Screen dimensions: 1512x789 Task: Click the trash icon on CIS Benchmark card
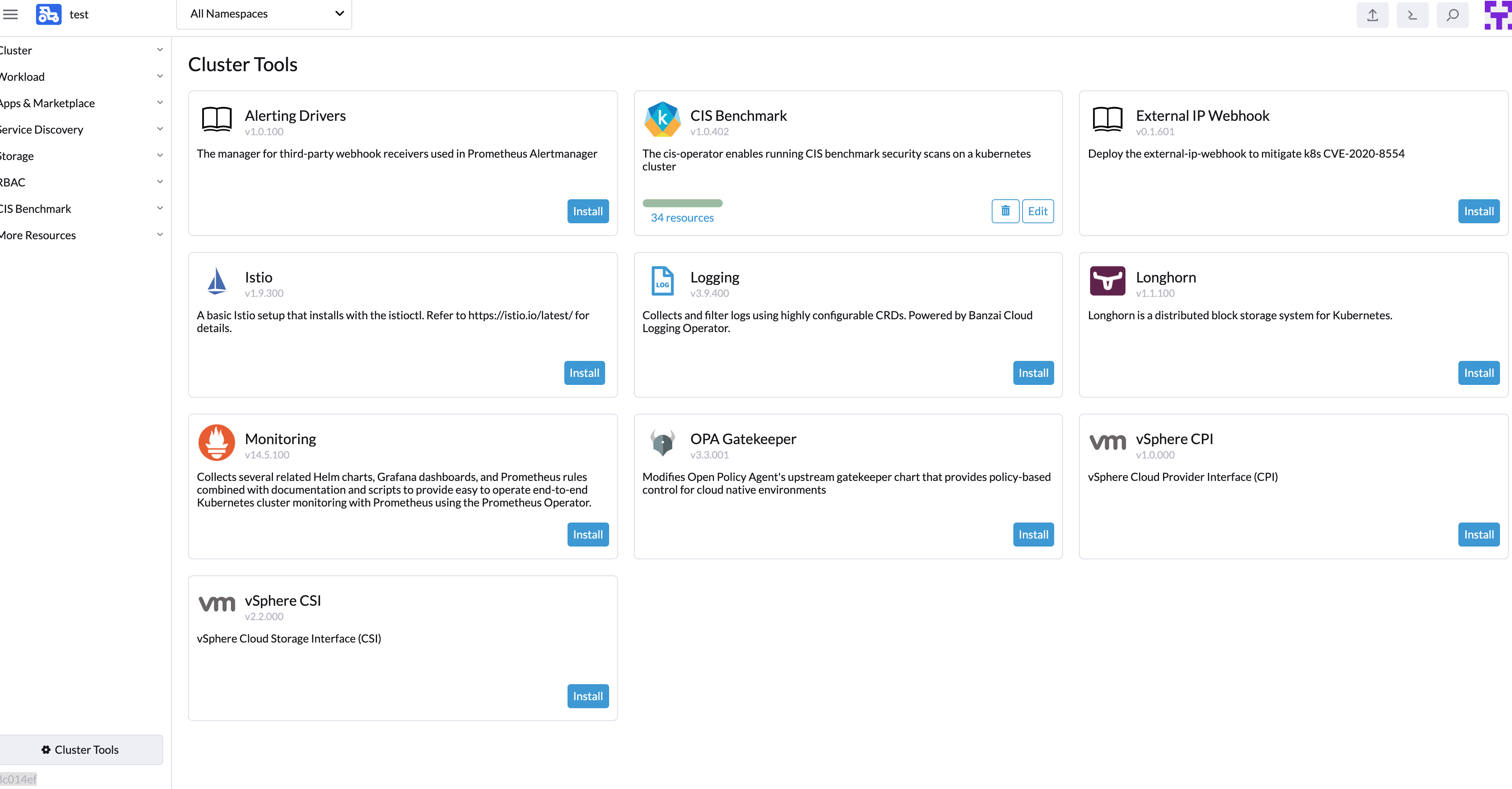1005,211
